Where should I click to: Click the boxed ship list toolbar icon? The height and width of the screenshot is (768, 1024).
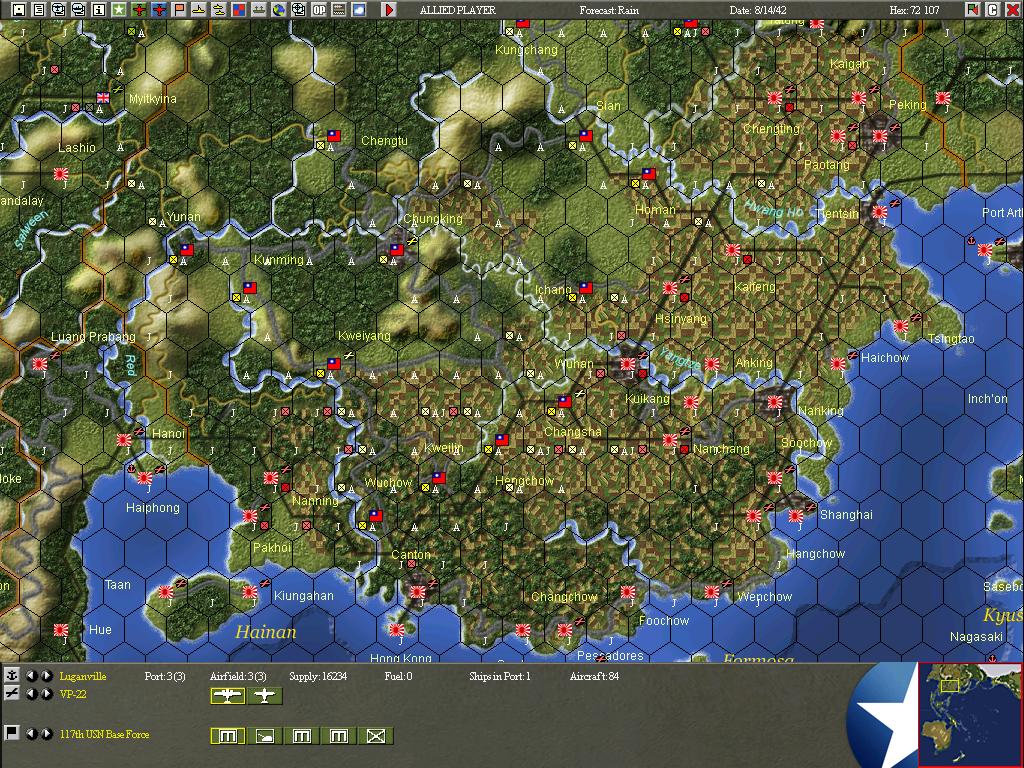(x=79, y=10)
